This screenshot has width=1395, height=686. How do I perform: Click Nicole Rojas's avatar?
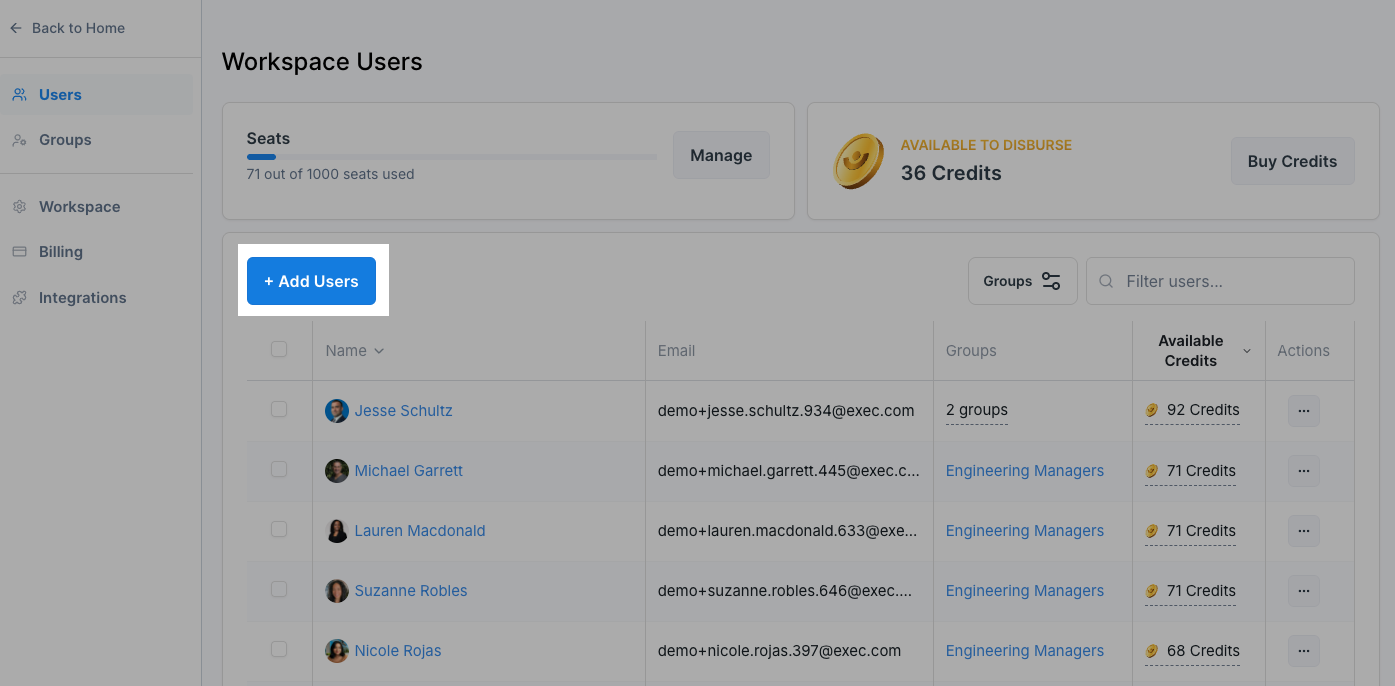(337, 651)
